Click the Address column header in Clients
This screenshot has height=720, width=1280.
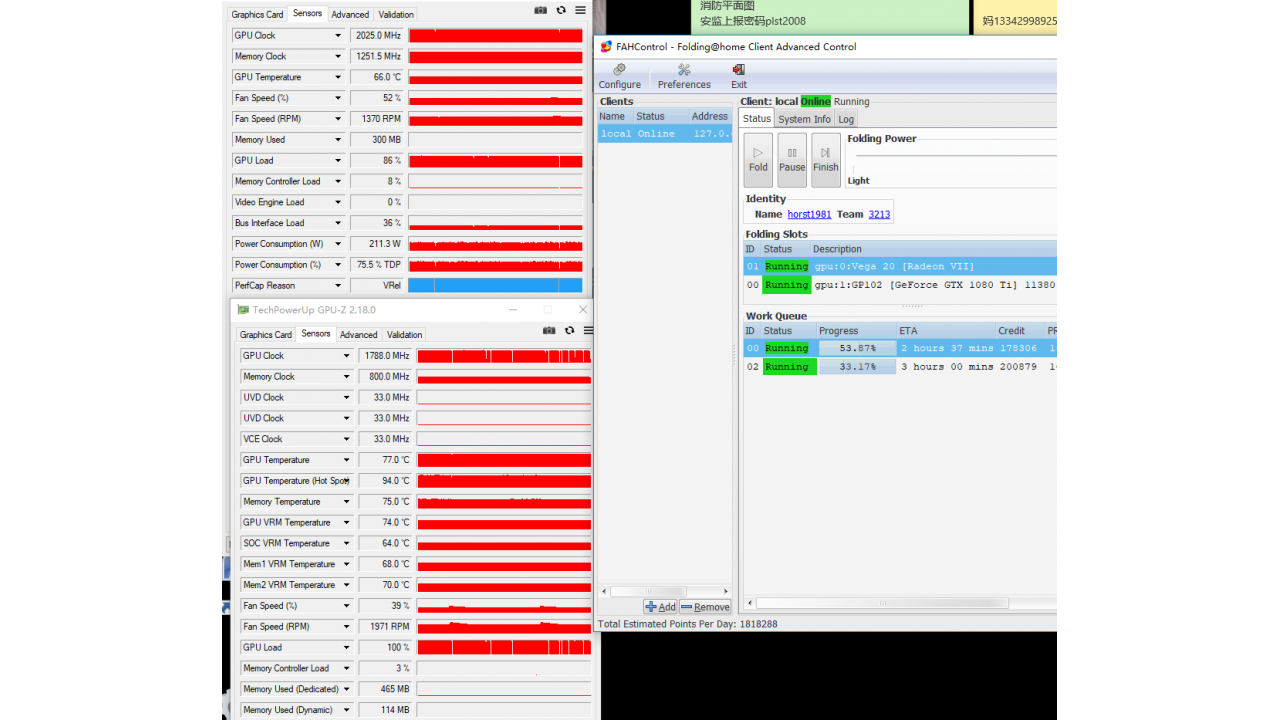tap(710, 116)
